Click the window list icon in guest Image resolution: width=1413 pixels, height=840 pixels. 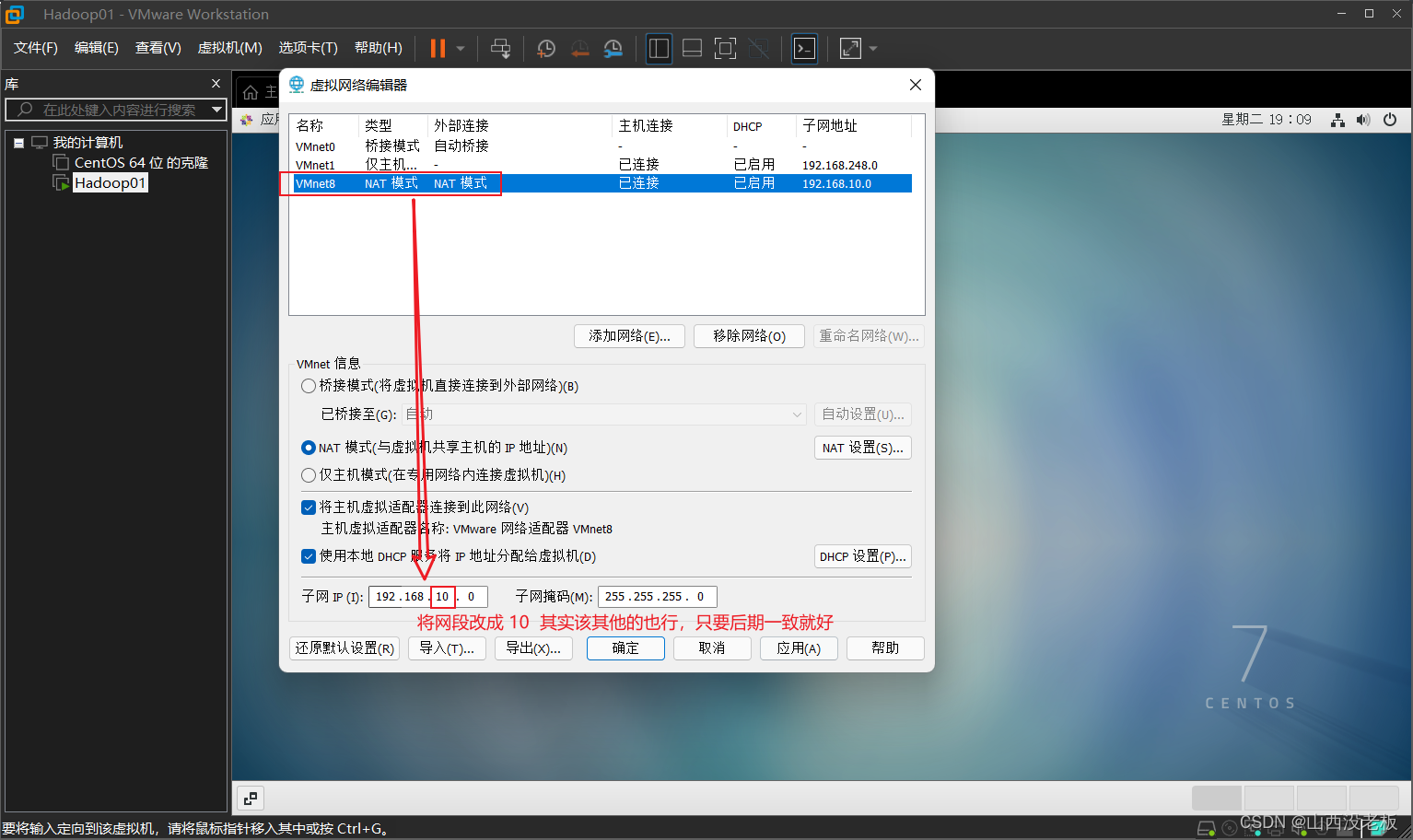click(x=251, y=798)
